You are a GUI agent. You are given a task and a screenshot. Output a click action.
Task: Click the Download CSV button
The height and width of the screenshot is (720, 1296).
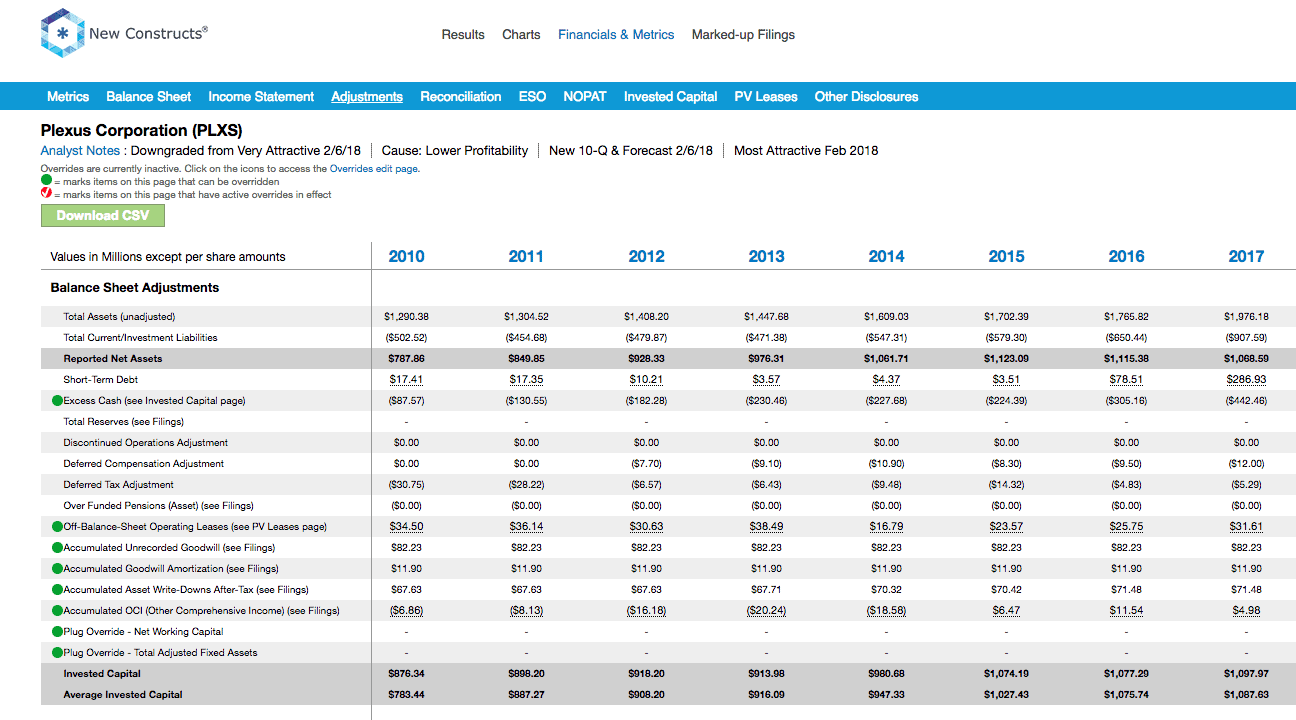pos(103,215)
